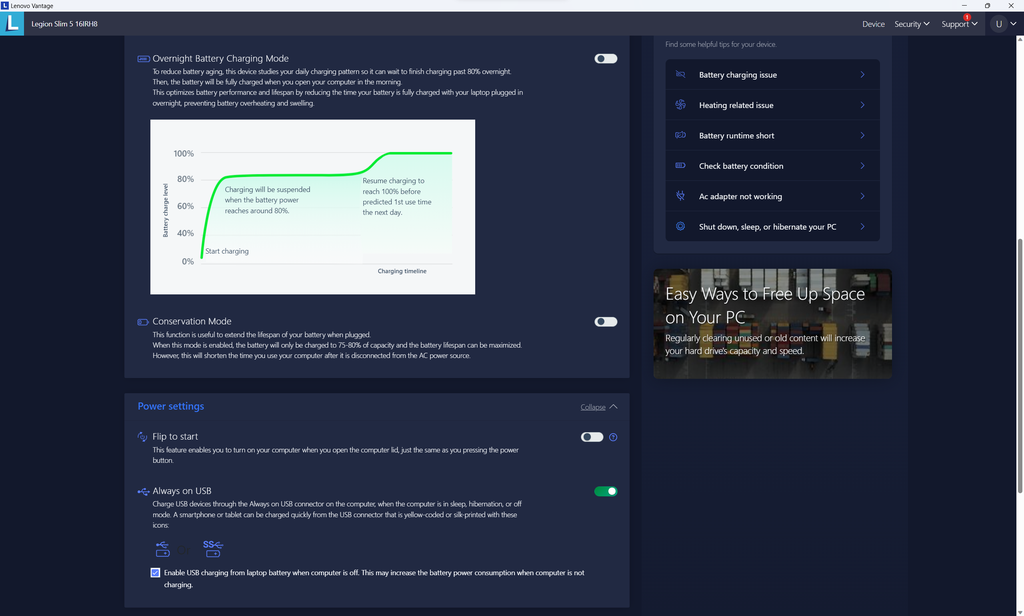Disable the Always on USB toggle
The image size is (1024, 616).
[605, 491]
